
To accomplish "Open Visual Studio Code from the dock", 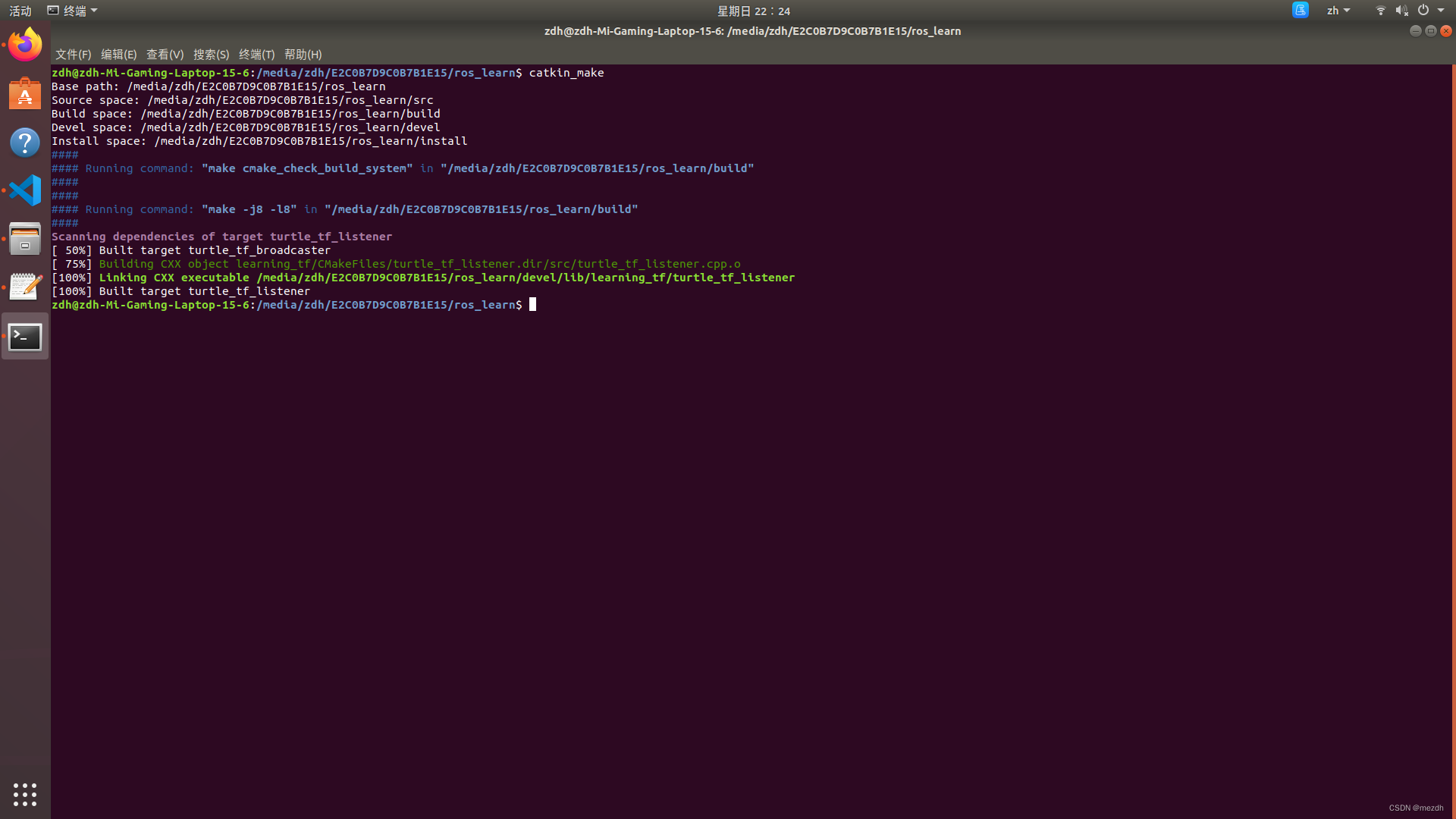I will [25, 190].
